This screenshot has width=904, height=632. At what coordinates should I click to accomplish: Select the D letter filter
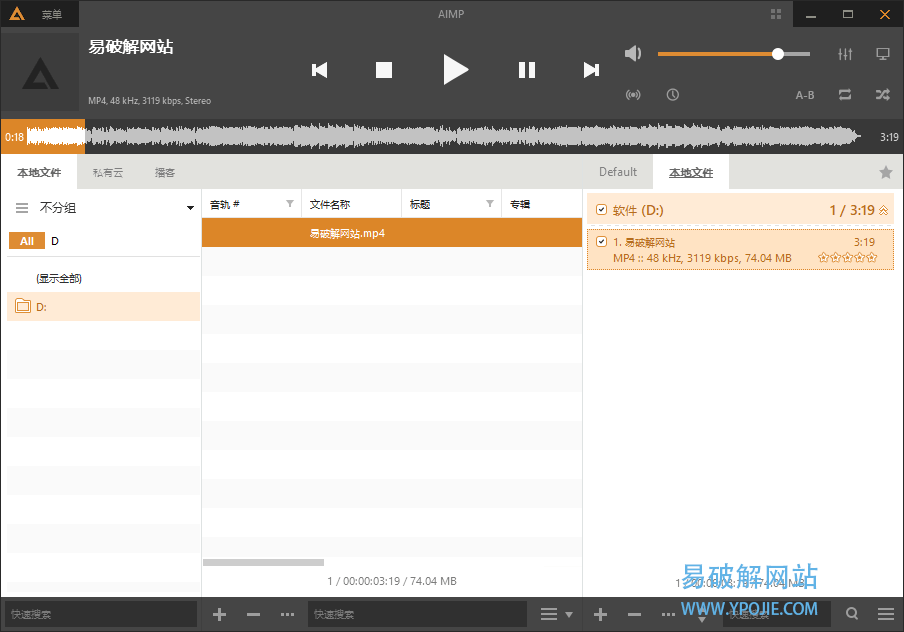55,241
